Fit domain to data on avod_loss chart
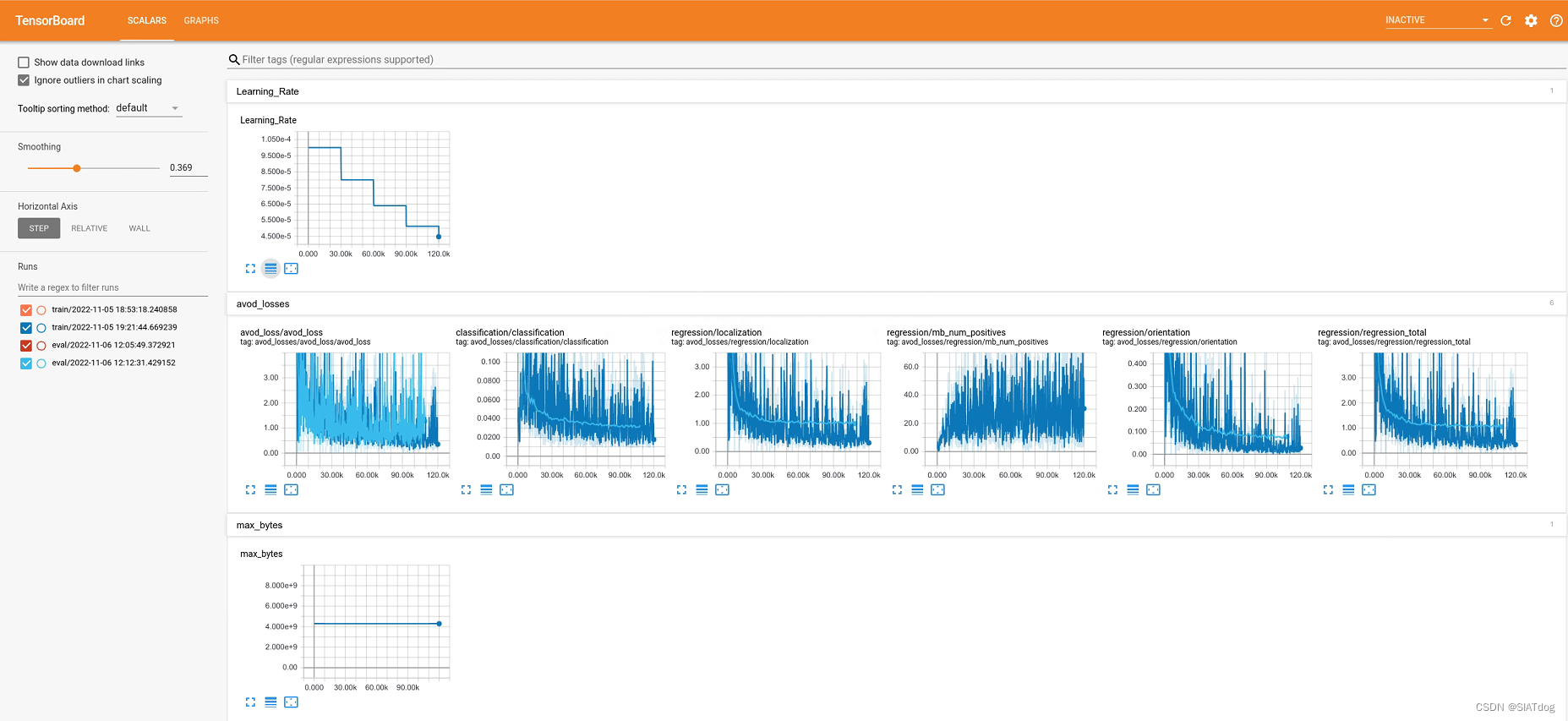Image resolution: width=1568 pixels, height=721 pixels. 291,490
